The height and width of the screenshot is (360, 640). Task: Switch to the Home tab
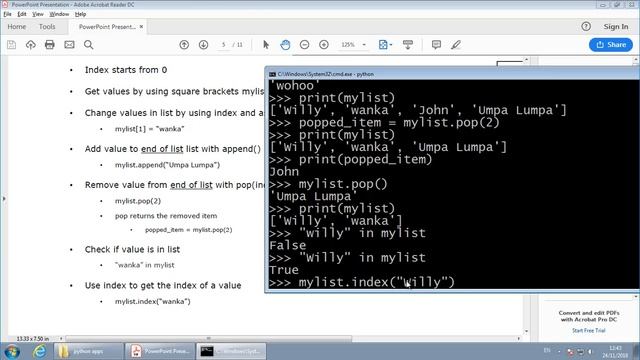17,27
